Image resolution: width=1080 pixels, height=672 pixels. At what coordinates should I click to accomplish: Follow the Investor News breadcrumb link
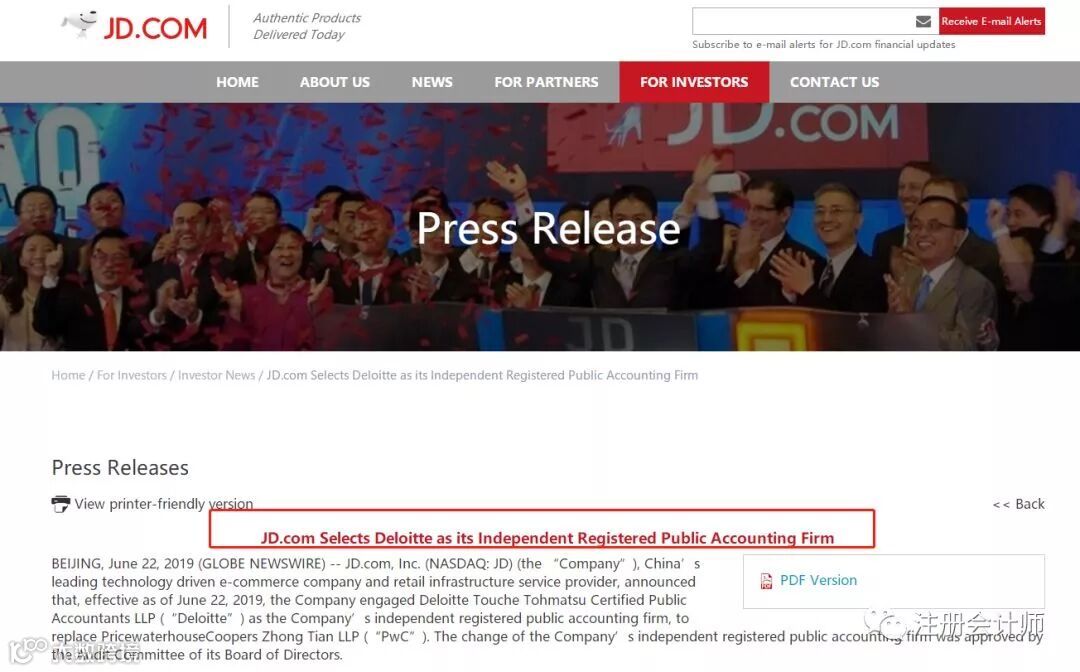pyautogui.click(x=216, y=375)
